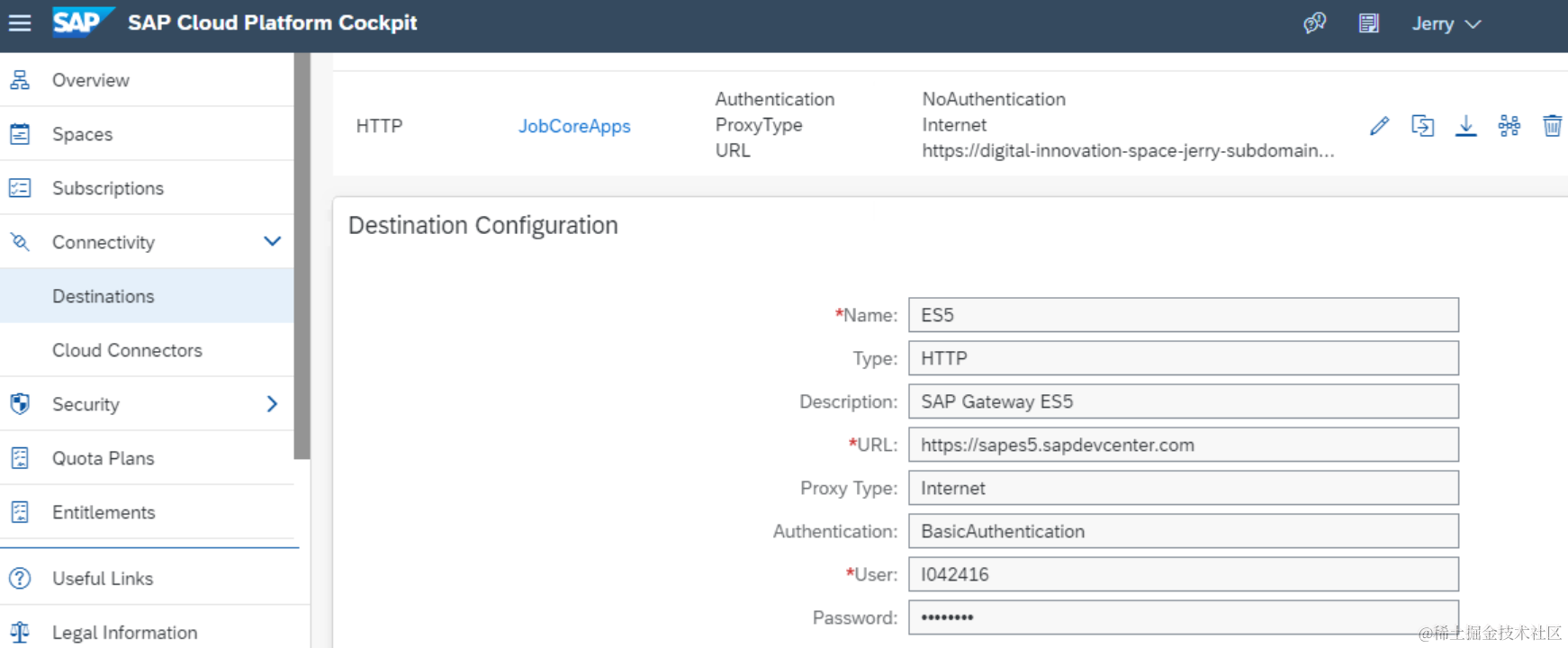Check connection of JobCoreApps destination

[x=1509, y=126]
